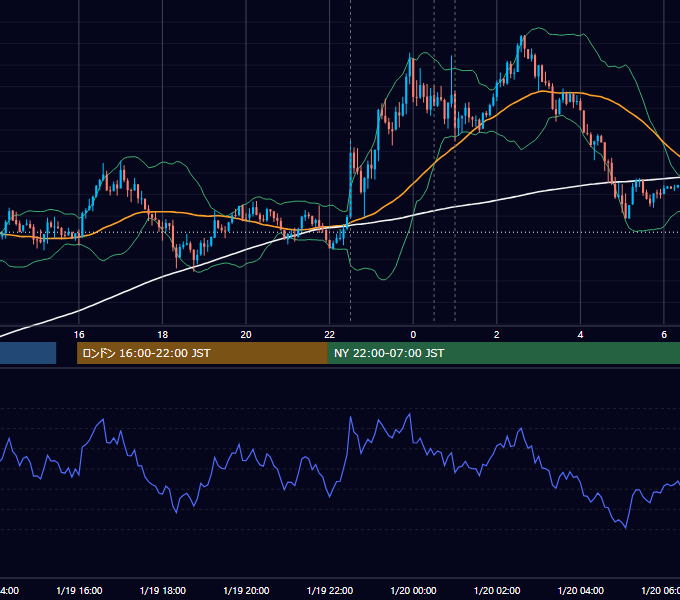
Task: Click the ロンドン 16:00-22:00 JST session bar
Action: 202,353
